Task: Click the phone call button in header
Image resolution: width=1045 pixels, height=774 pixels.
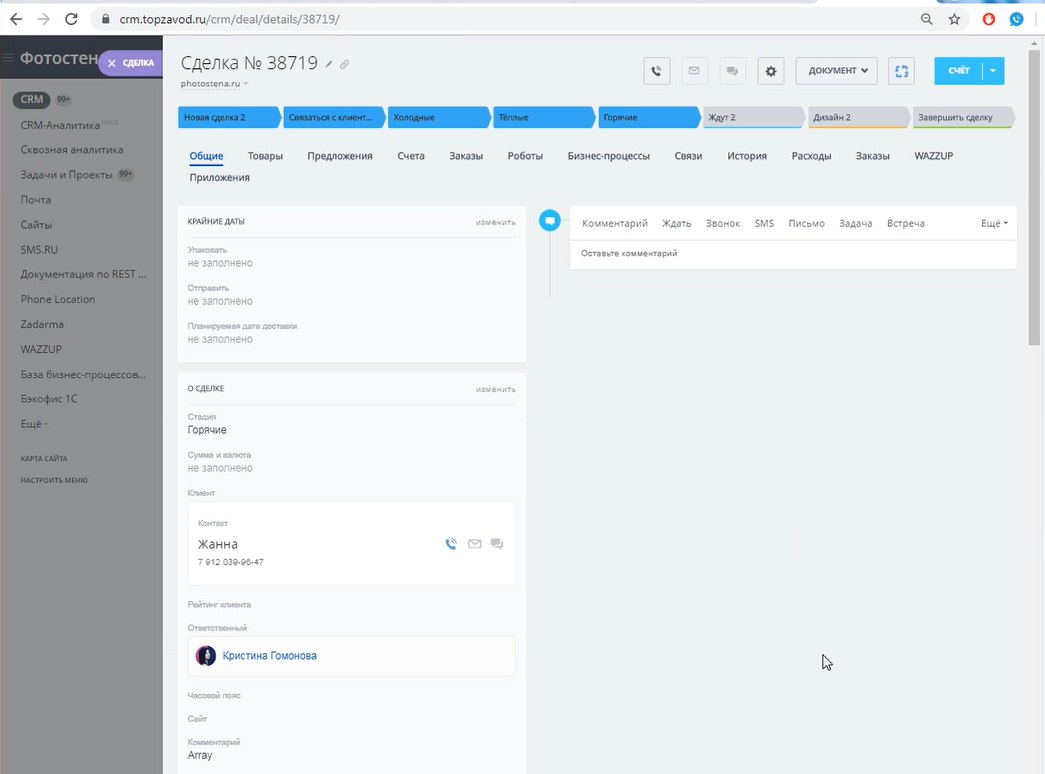Action: tap(656, 71)
